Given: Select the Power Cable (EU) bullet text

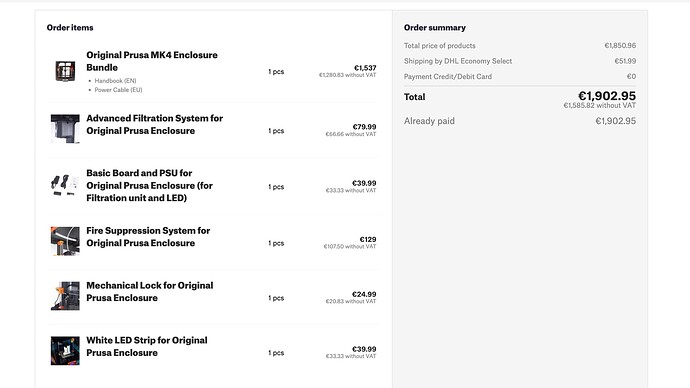Looking at the screenshot, I should tap(118, 90).
